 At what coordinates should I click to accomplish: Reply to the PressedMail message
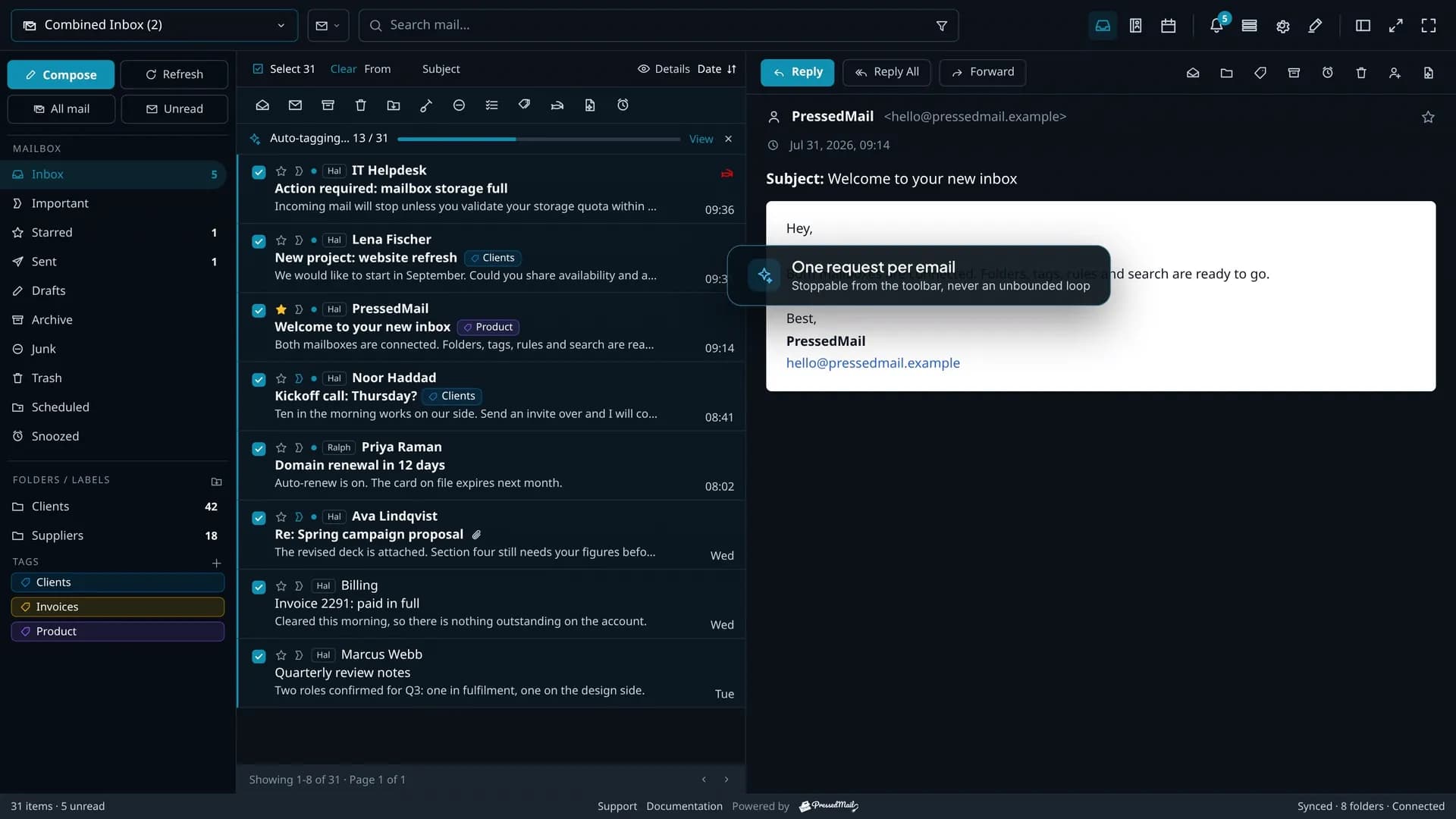(797, 72)
